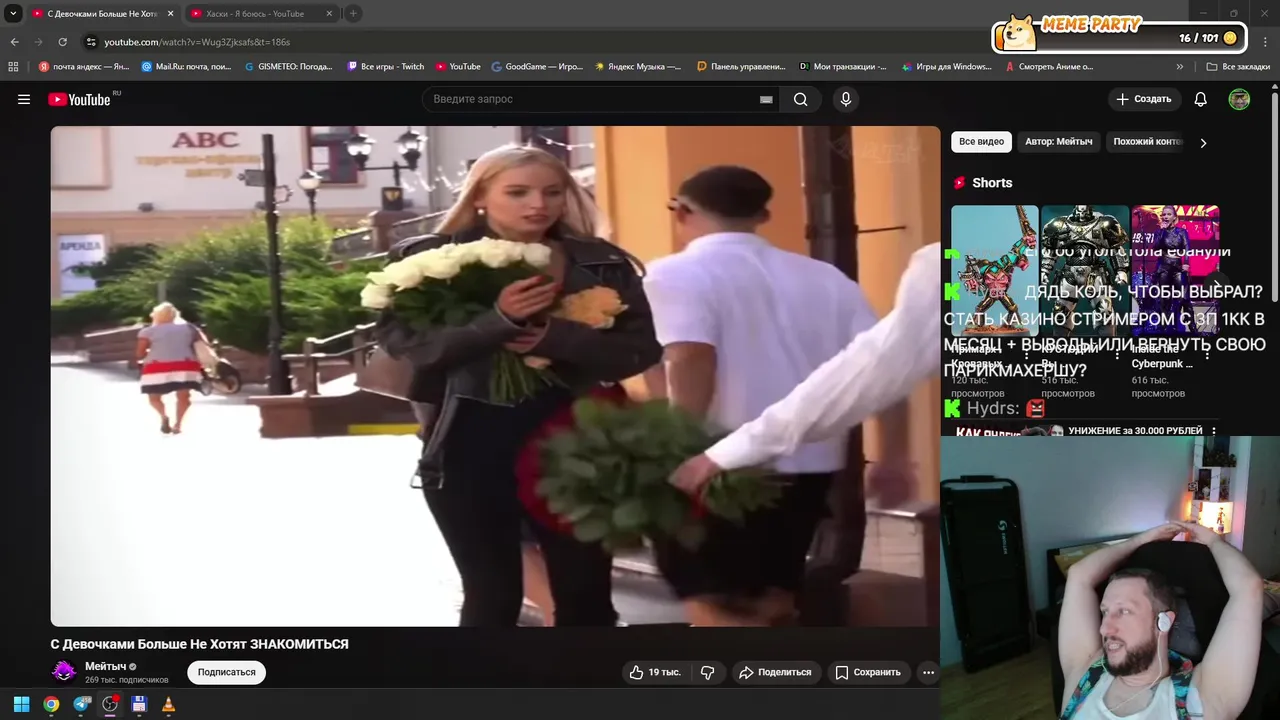Screen dimensions: 1280x720
Task: Open the 'Игры для Windows' bookmark
Action: (x=945, y=67)
